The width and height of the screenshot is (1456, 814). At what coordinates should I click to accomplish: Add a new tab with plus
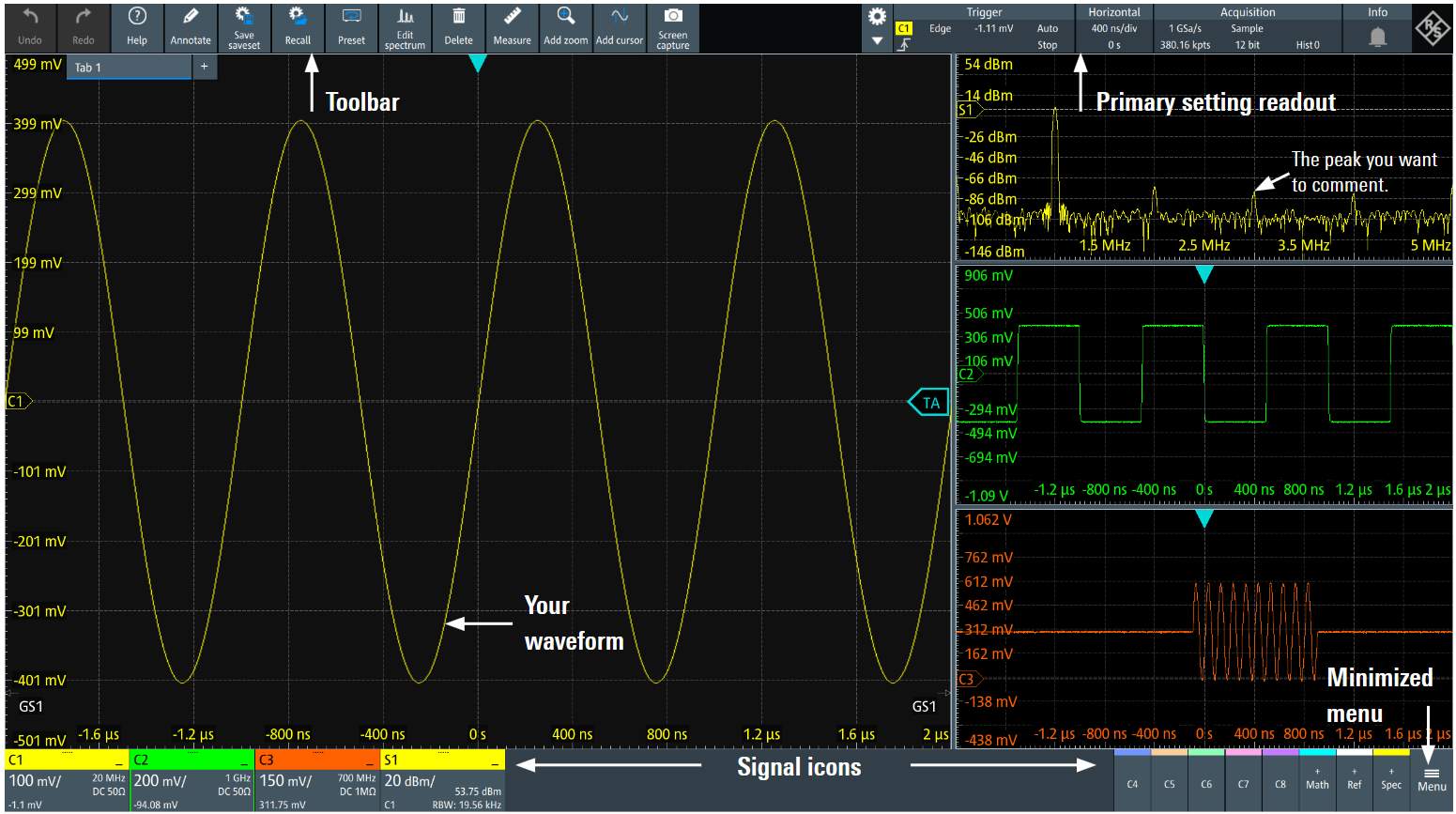[x=204, y=67]
